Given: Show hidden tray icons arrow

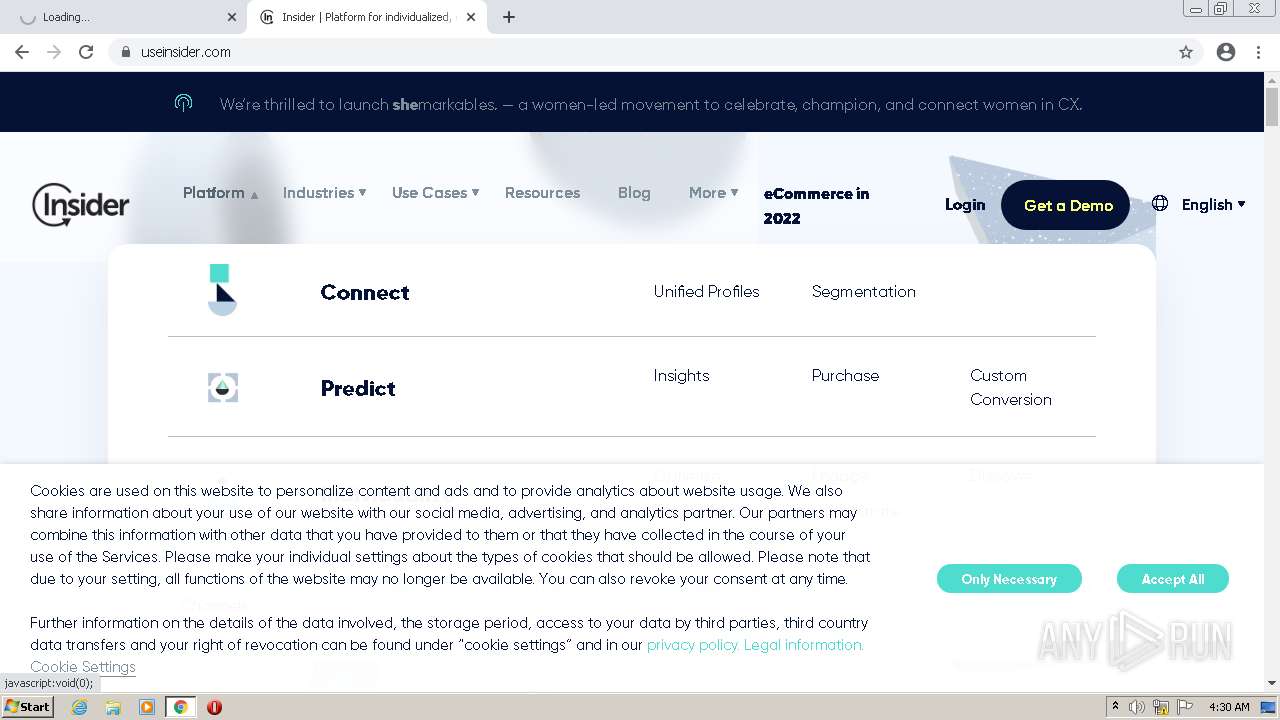Looking at the screenshot, I should click(1115, 707).
